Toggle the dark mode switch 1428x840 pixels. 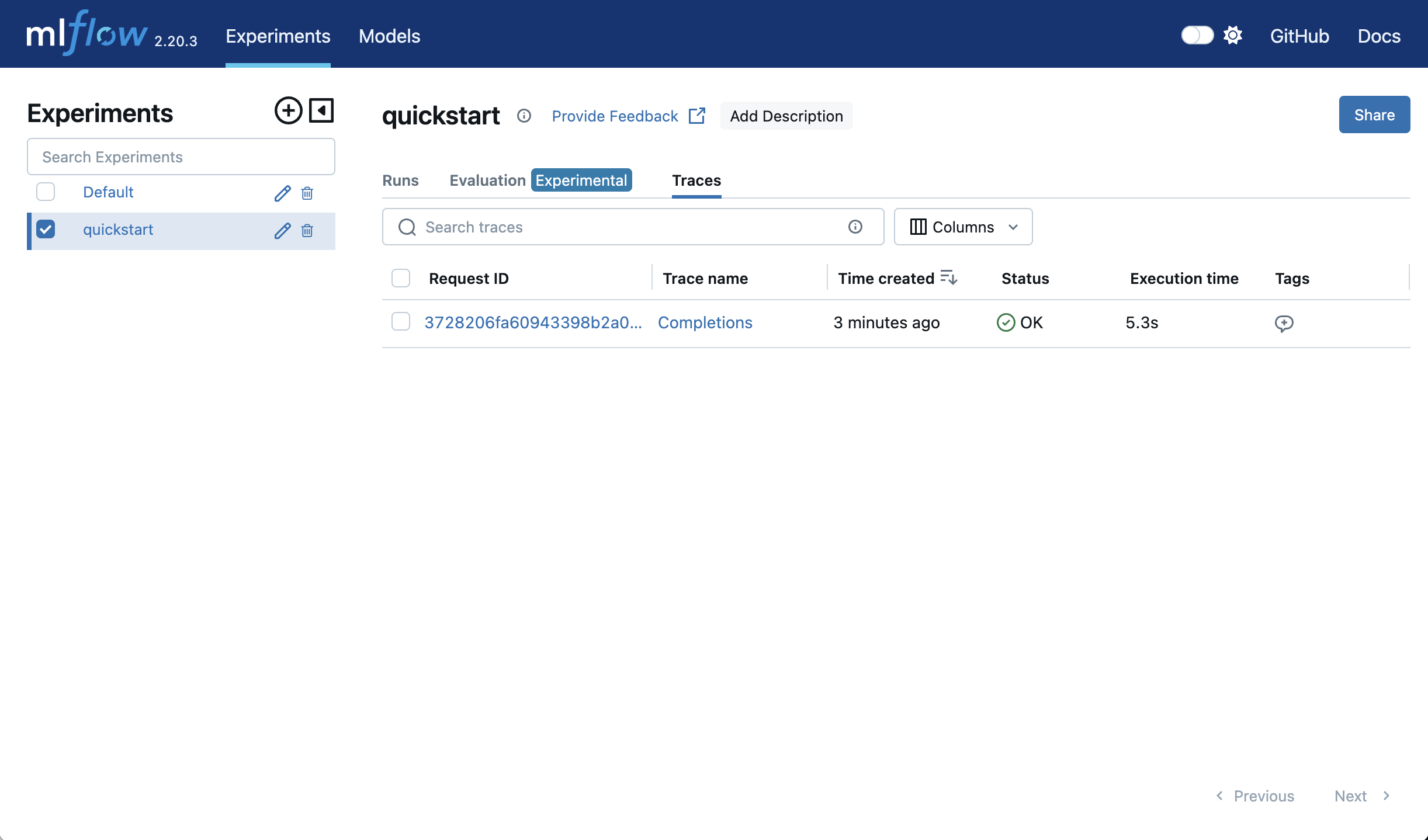1197,36
